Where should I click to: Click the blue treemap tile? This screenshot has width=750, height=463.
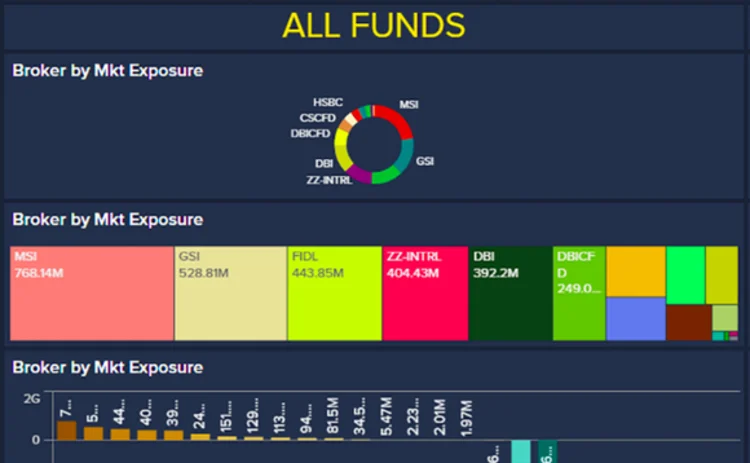pos(636,319)
